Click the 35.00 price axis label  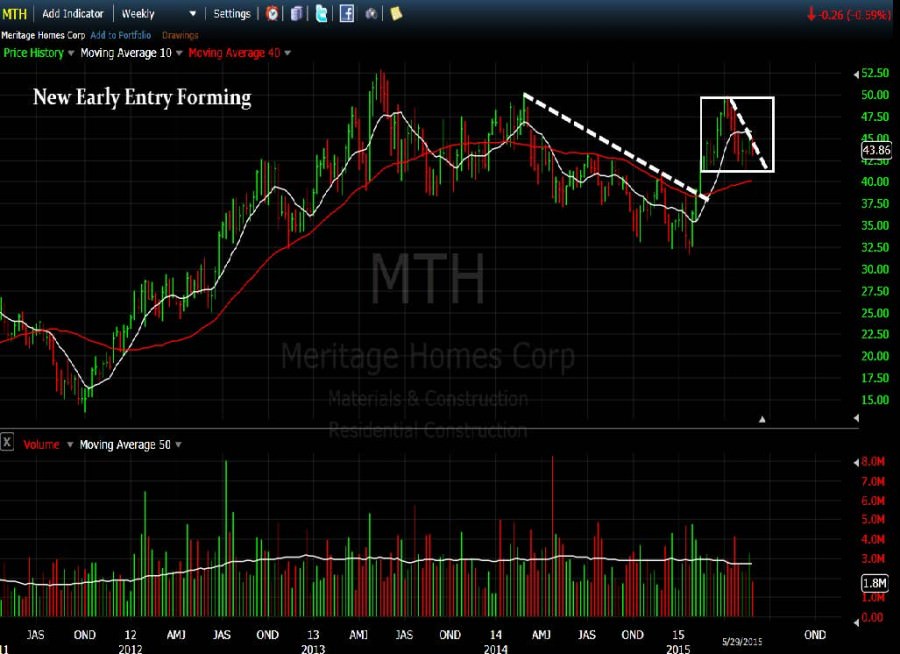coord(875,225)
